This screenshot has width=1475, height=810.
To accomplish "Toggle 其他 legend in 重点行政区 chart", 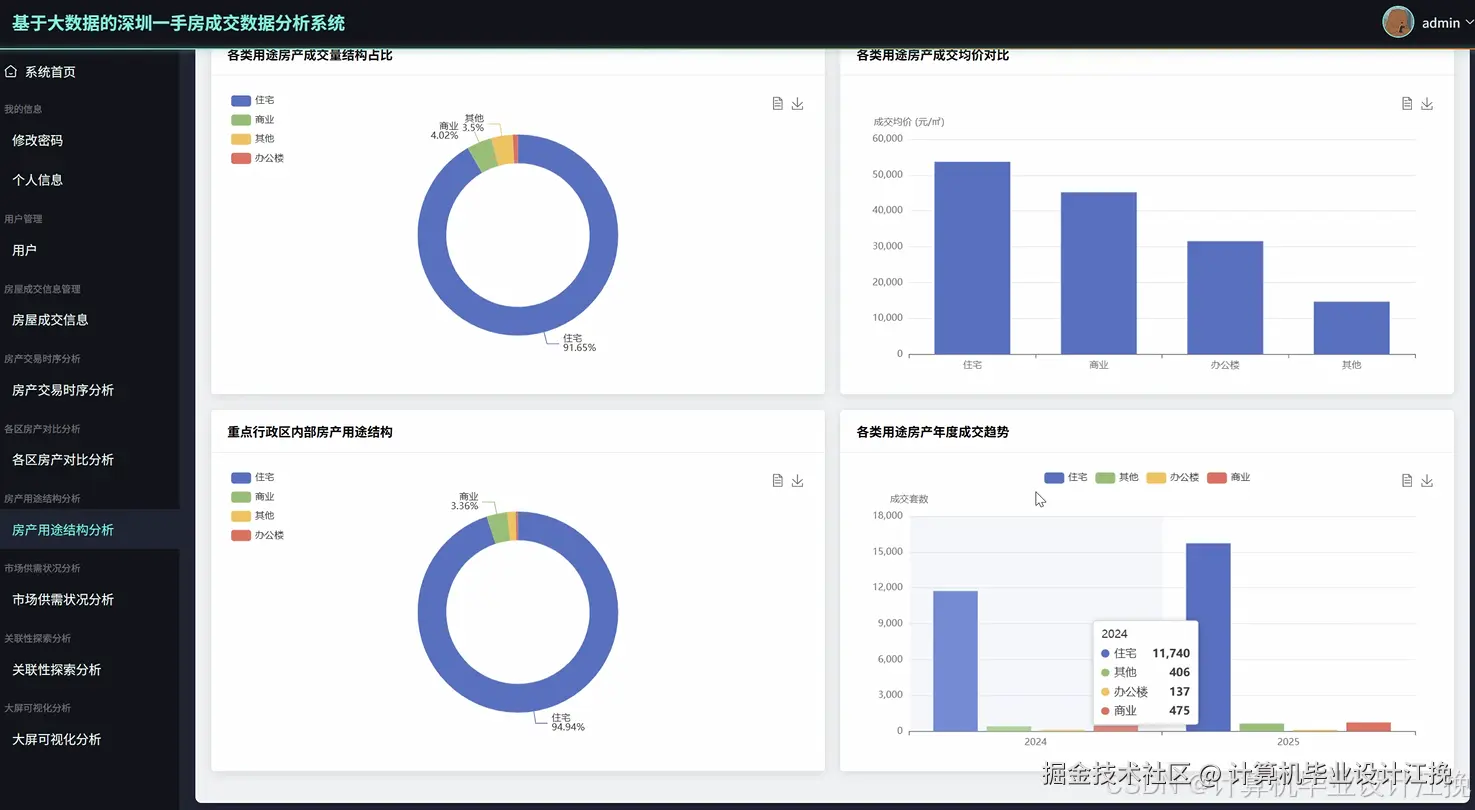I will (253, 516).
